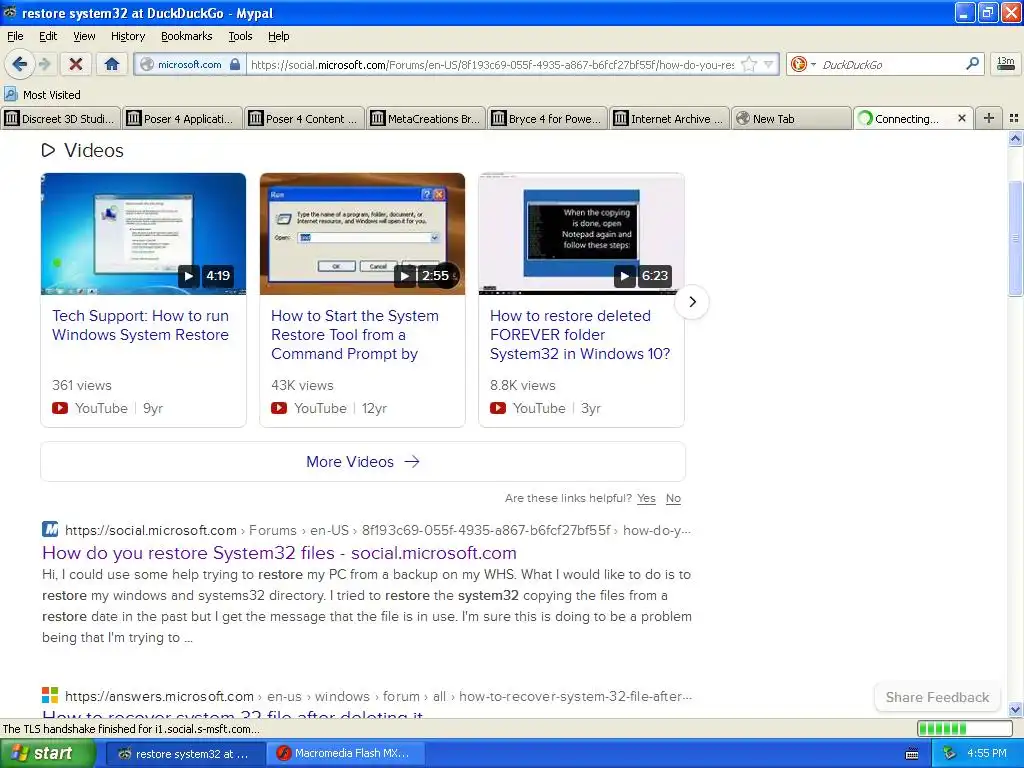Image resolution: width=1024 pixels, height=768 pixels.
Task: Open the History menu
Action: click(x=127, y=36)
